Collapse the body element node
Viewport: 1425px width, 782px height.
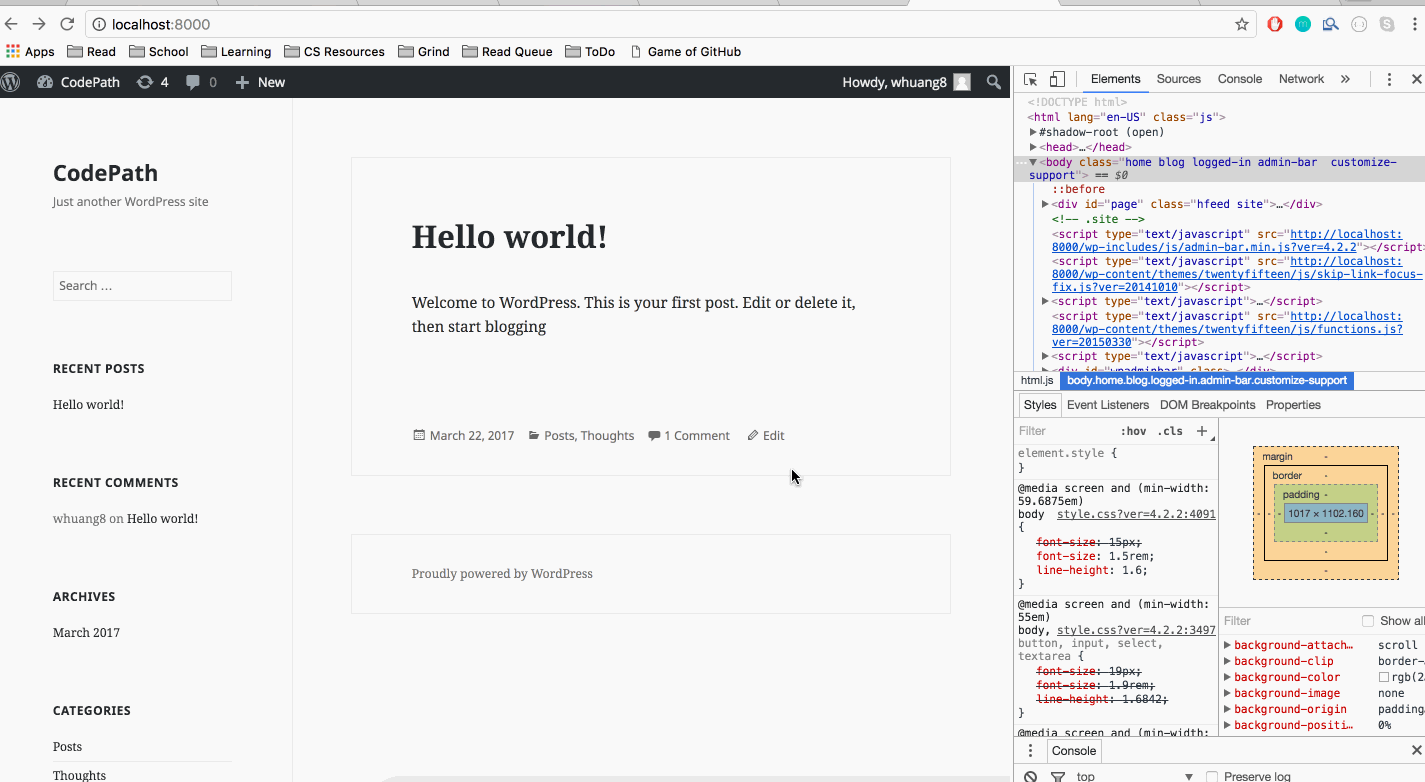(x=1034, y=162)
